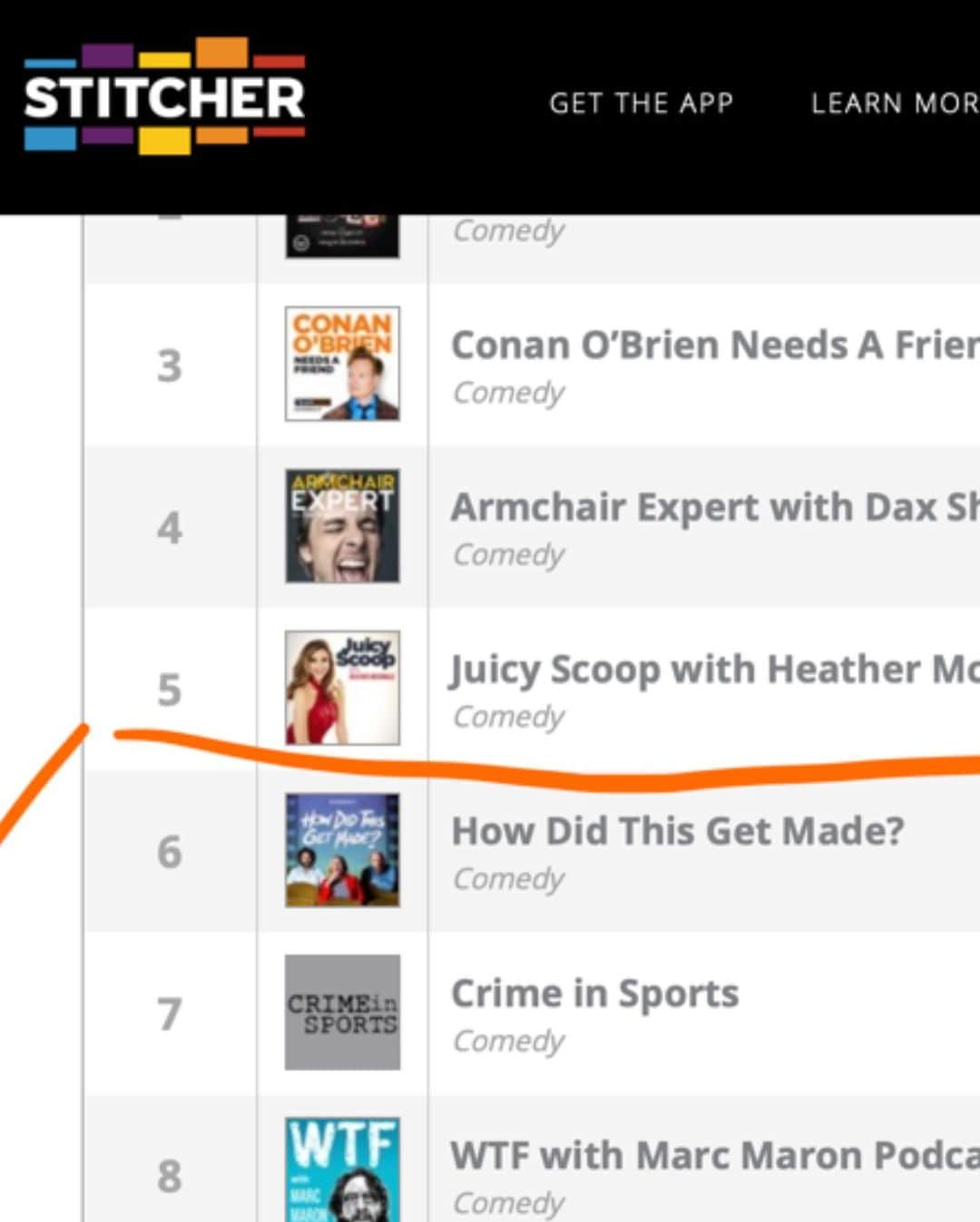Select rank number 7 in the chart
This screenshot has width=980, height=1222.
tap(170, 1014)
